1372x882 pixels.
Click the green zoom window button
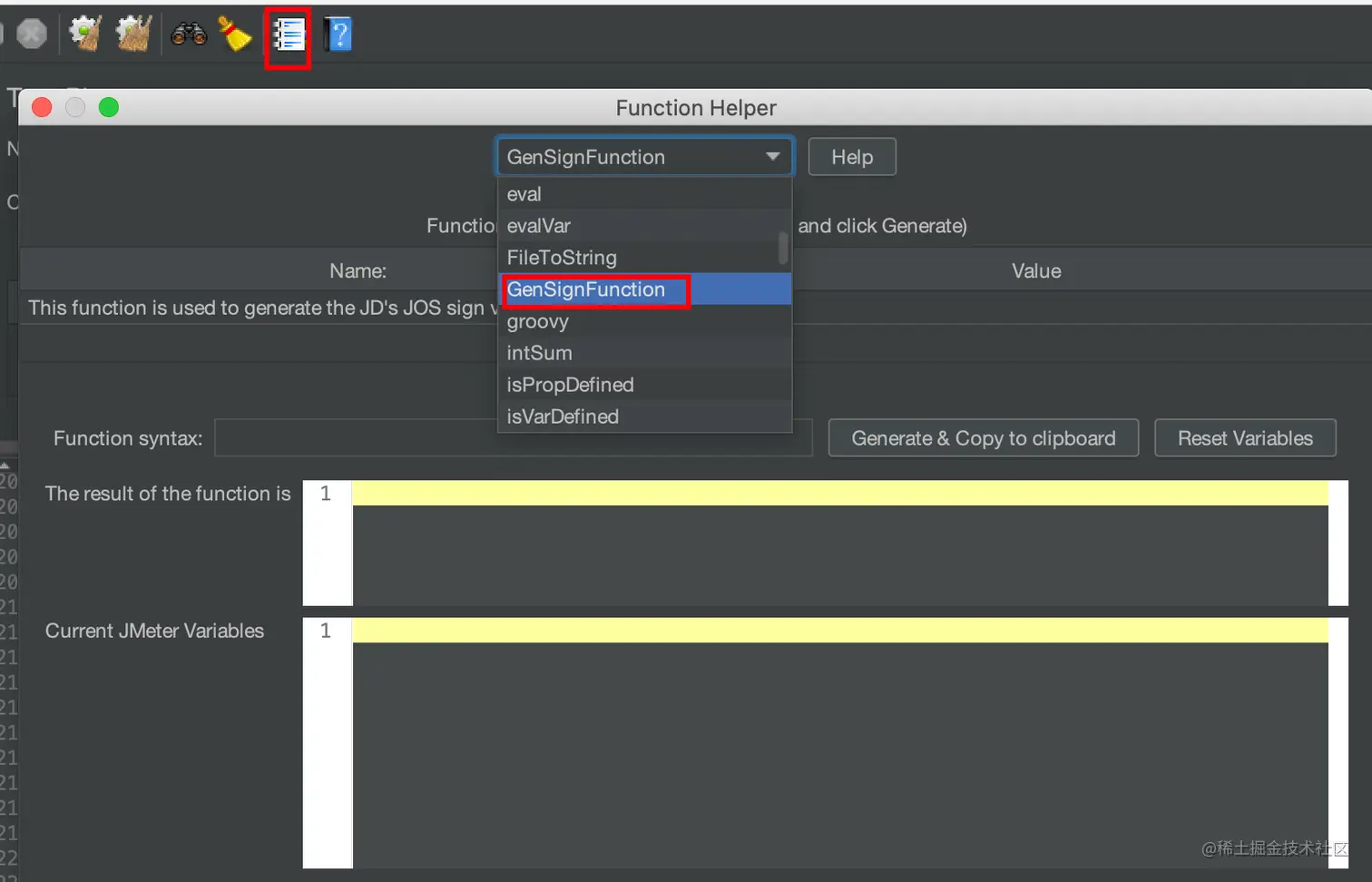[x=109, y=107]
